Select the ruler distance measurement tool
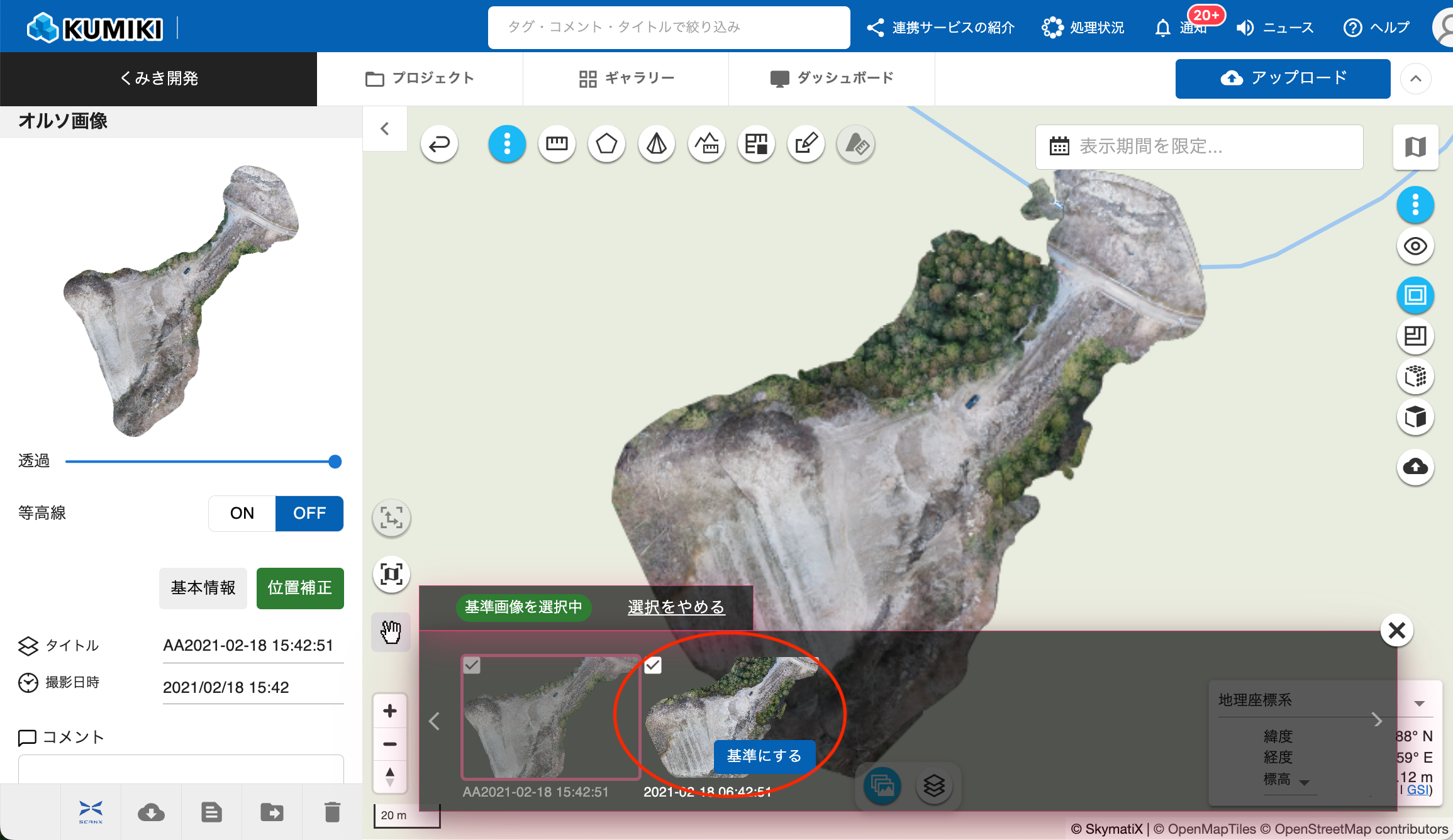 pyautogui.click(x=557, y=144)
